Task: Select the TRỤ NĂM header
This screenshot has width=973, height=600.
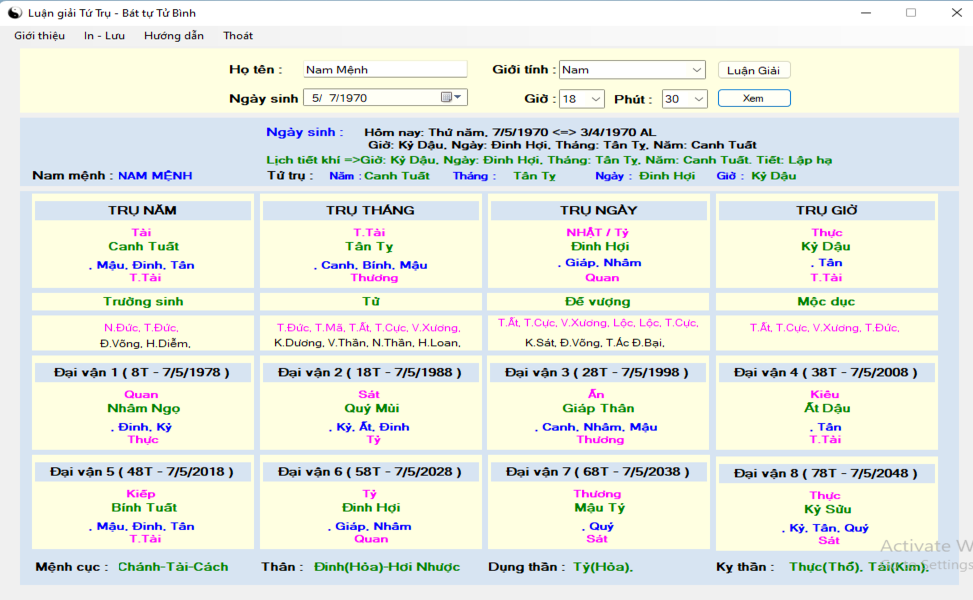Action: tap(143, 210)
